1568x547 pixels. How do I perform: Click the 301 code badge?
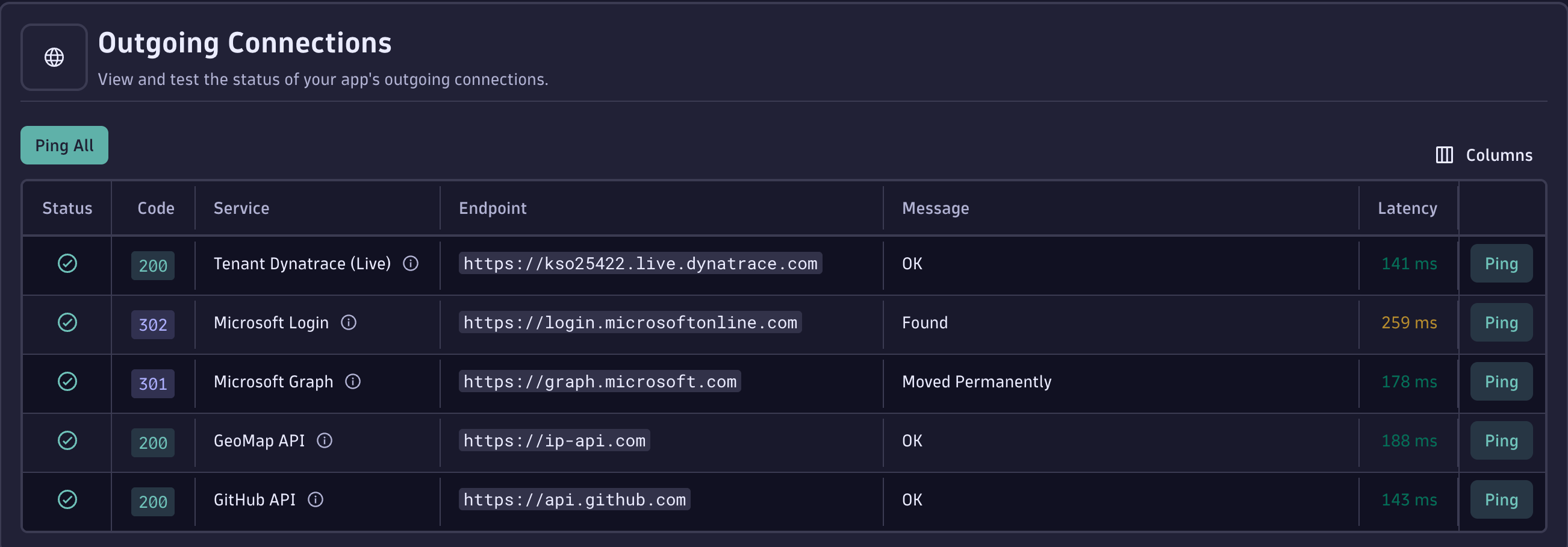pyautogui.click(x=153, y=384)
